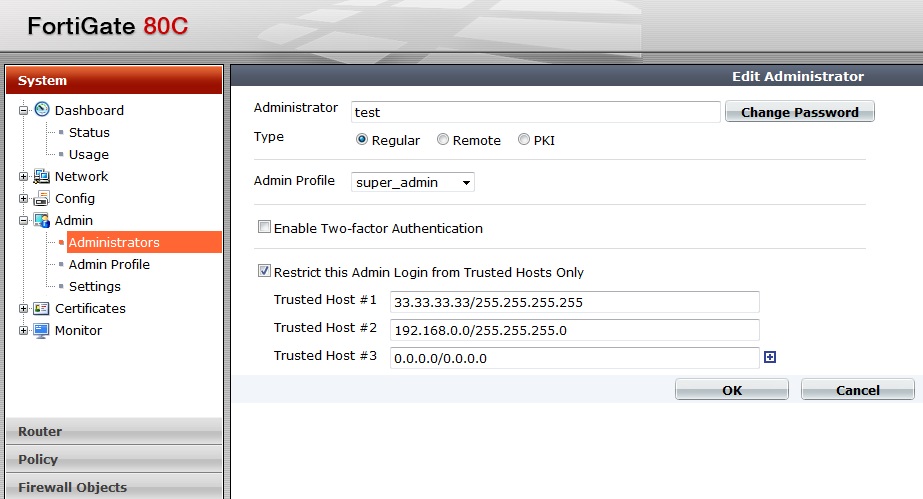The height and width of the screenshot is (499, 923).
Task: Enable Two-factor Authentication checkbox
Action: 265,228
